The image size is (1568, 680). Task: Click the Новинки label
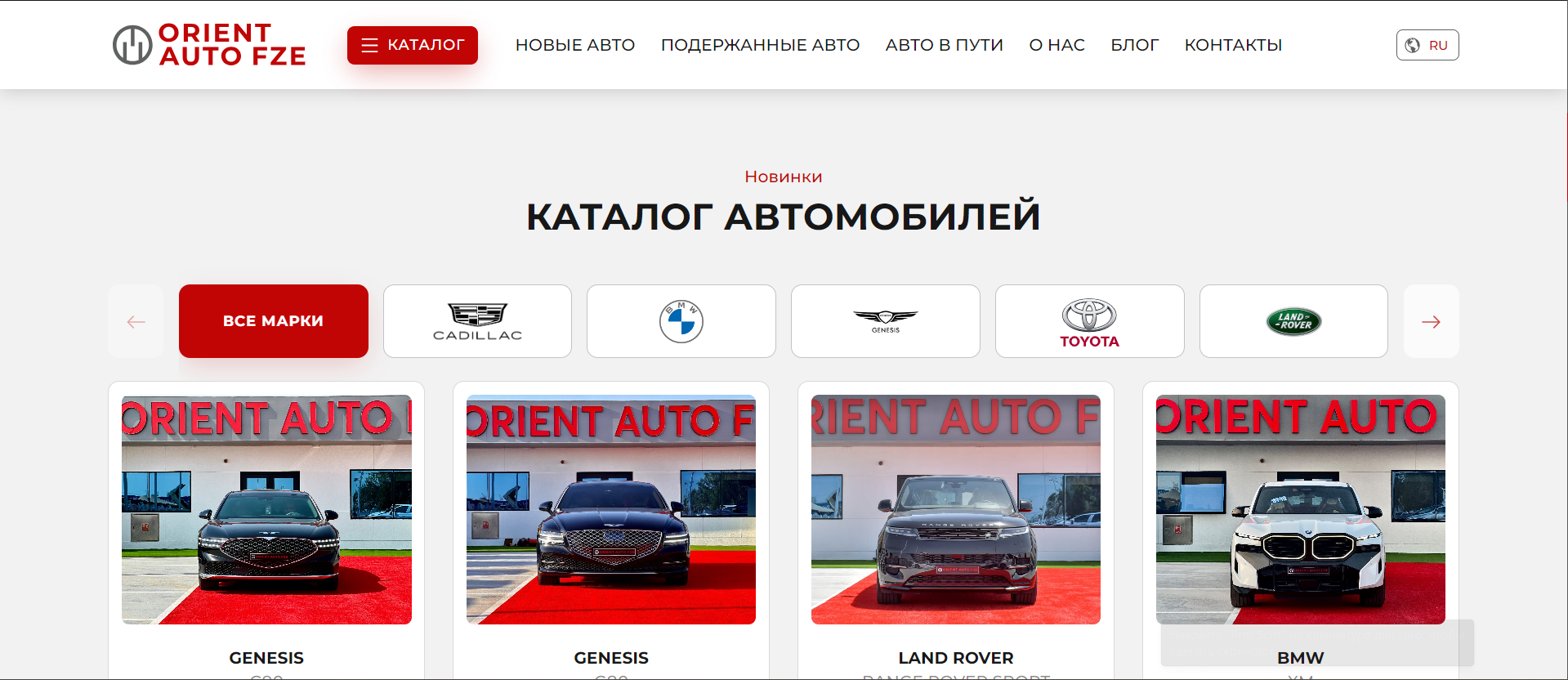click(x=784, y=177)
